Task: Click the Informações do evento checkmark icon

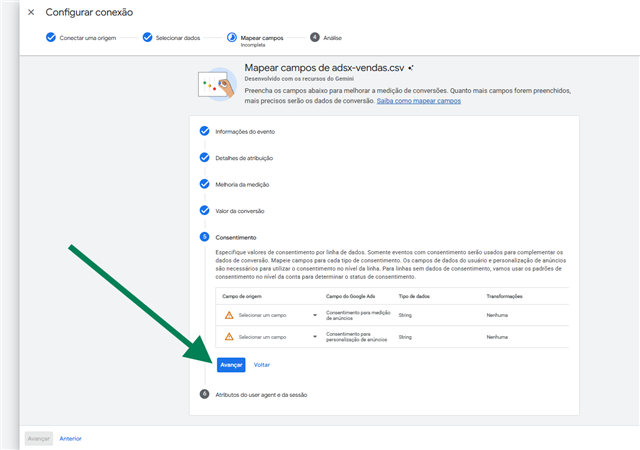Action: [204, 131]
